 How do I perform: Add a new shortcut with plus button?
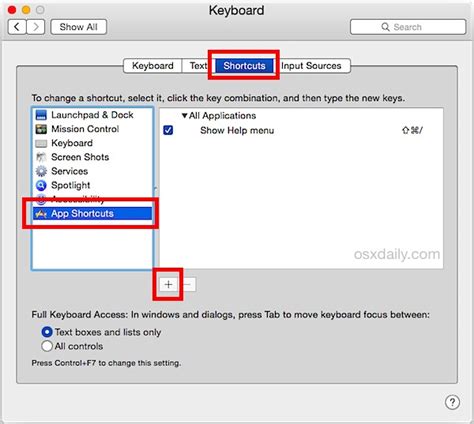point(168,284)
